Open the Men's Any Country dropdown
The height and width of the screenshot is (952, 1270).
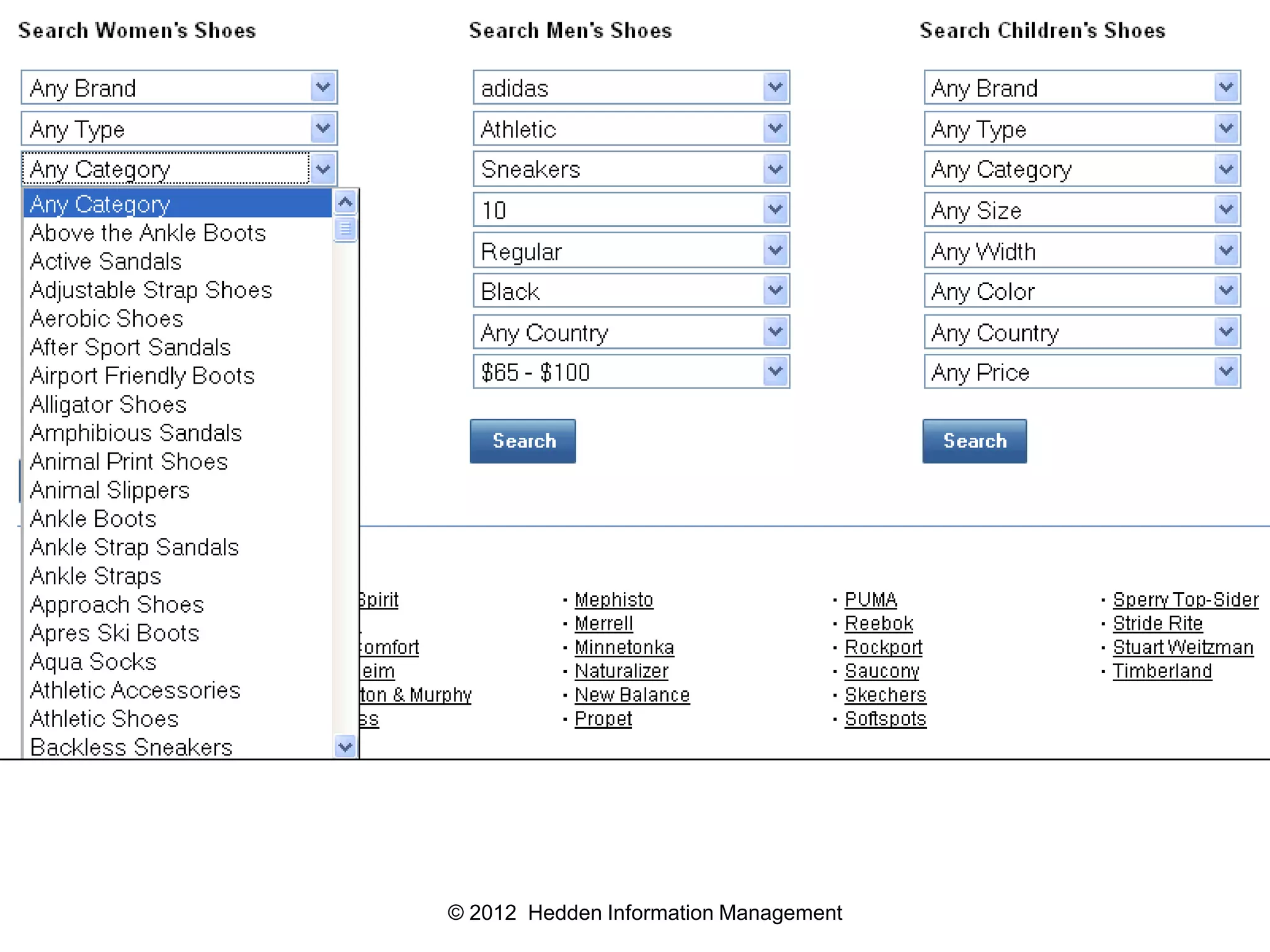coord(631,332)
